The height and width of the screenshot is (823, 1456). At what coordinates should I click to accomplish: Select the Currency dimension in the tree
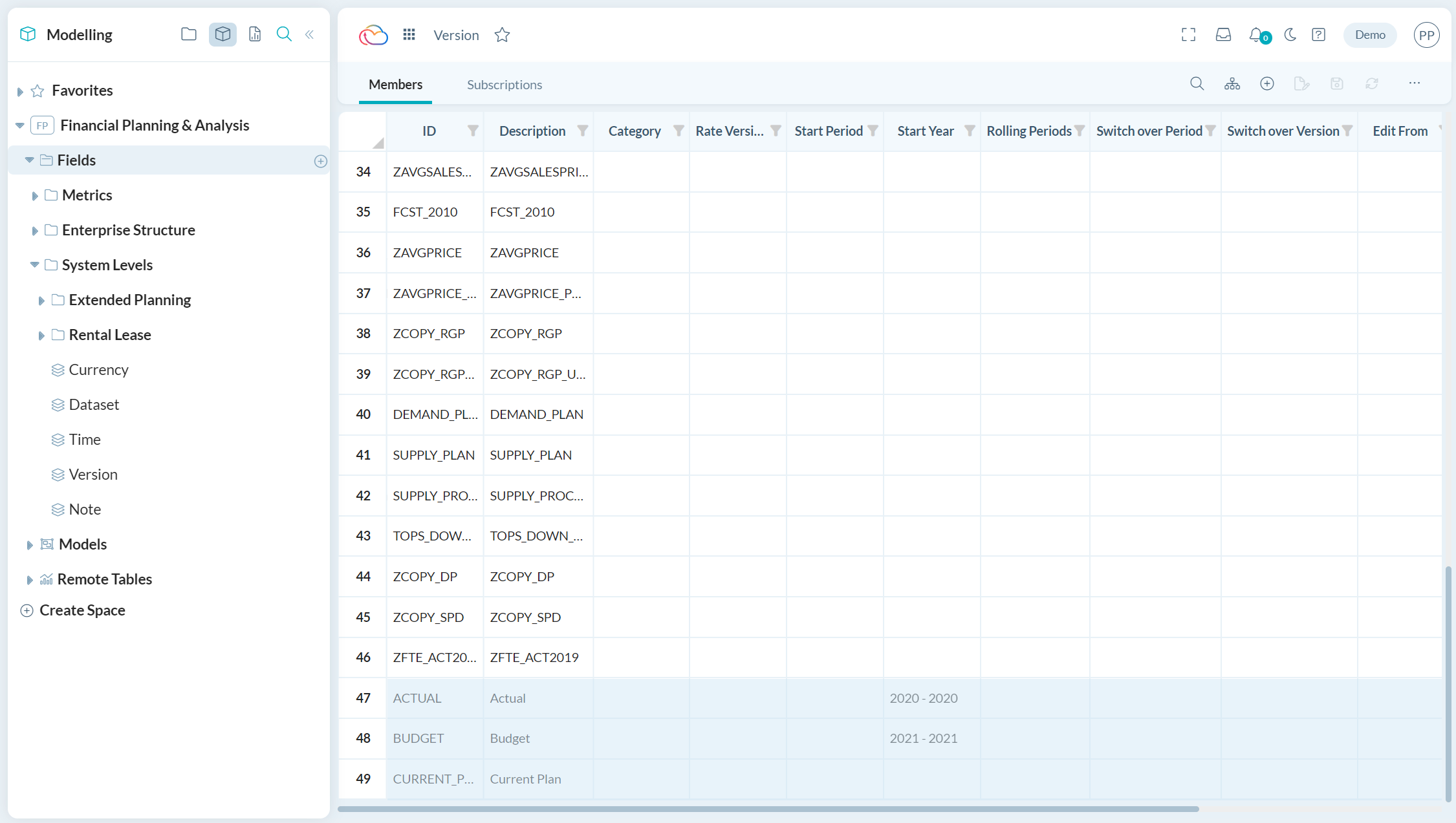[98, 369]
